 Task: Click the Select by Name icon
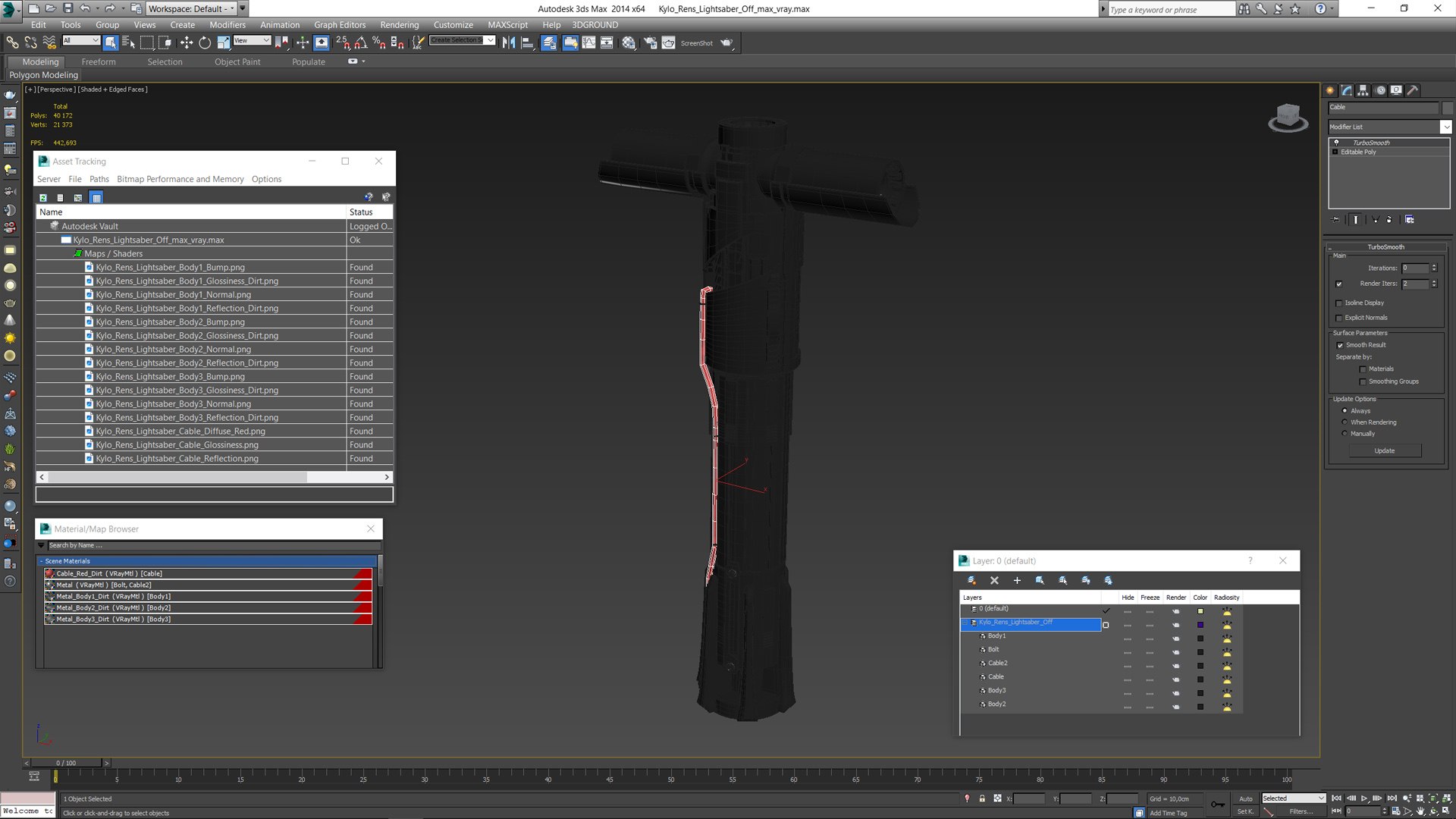(x=128, y=42)
